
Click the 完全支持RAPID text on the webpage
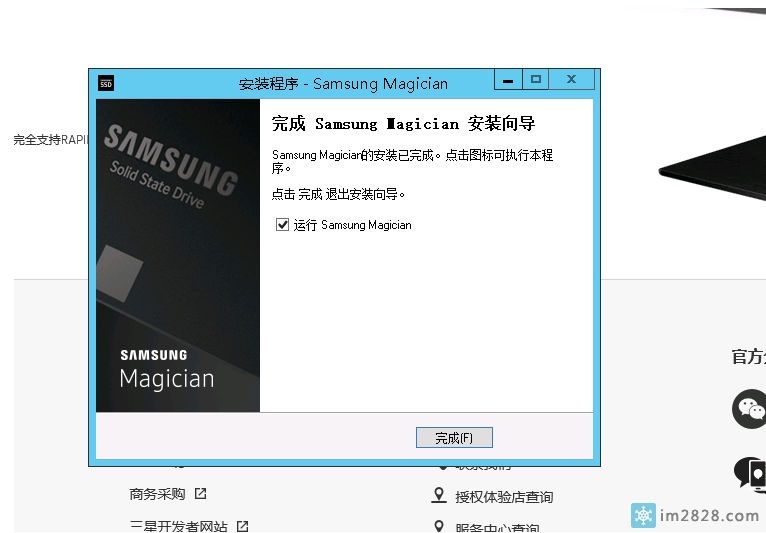[x=50, y=140]
